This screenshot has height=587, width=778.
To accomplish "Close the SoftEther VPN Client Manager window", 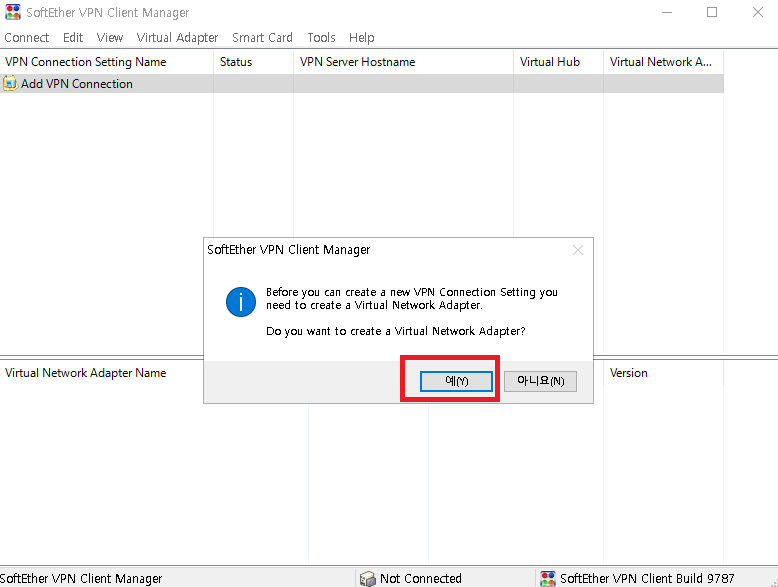I will (757, 12).
